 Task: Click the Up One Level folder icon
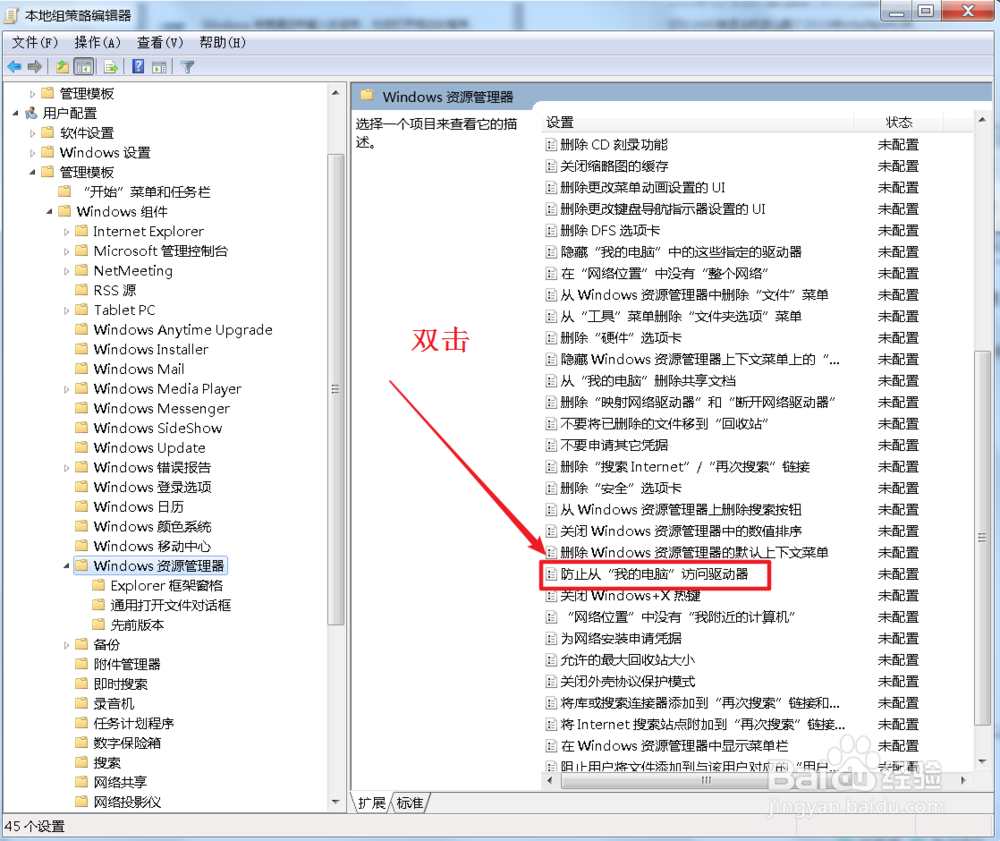(62, 66)
